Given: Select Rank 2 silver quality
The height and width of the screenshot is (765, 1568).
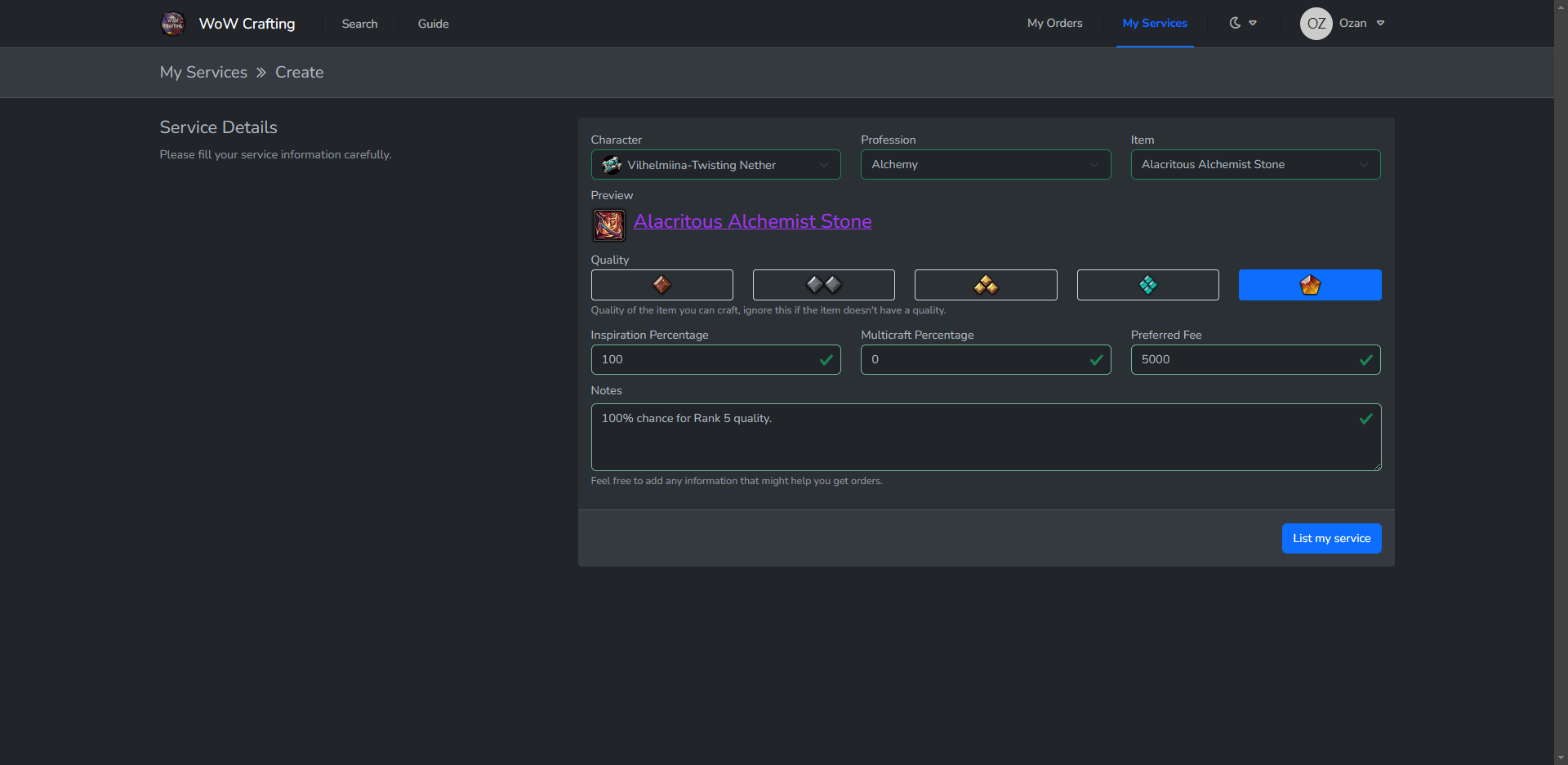Looking at the screenshot, I should tap(823, 285).
